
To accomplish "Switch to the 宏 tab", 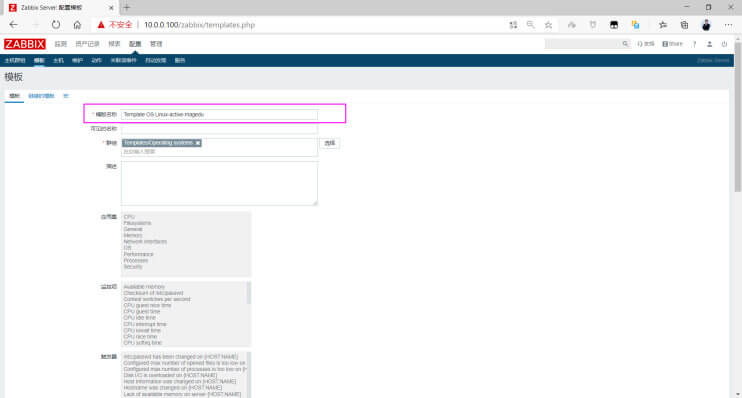I will tap(66, 96).
